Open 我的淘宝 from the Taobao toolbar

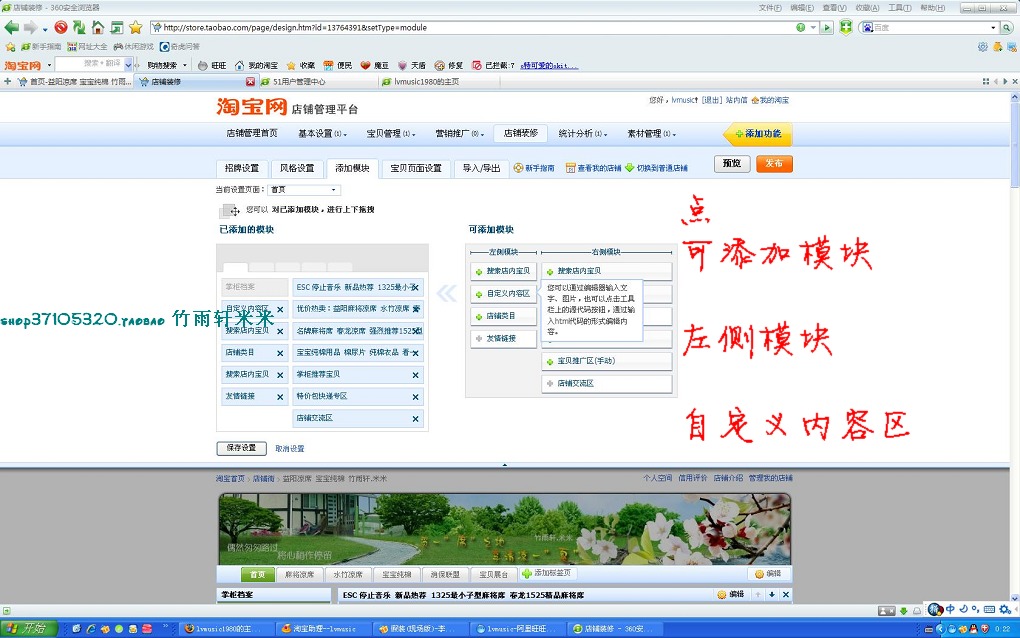256,66
